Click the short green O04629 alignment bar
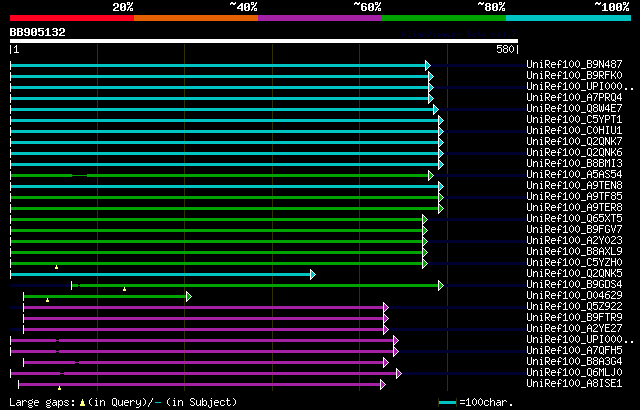Image resolution: width=640 pixels, height=410 pixels. (x=105, y=297)
